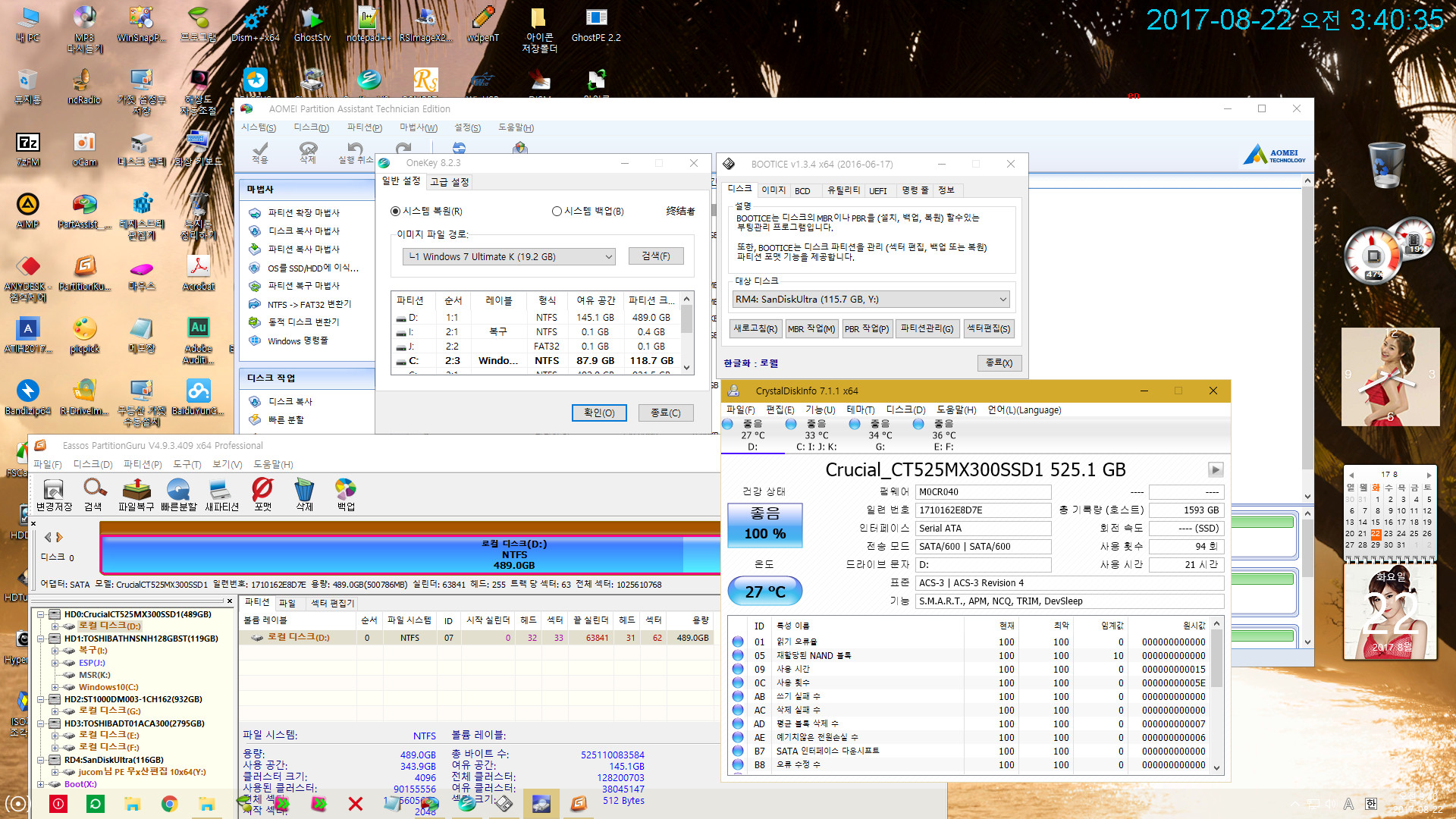The width and height of the screenshot is (1456, 819).
Task: Click the next-disk arrow beside Crucial drive title
Action: tap(1215, 470)
